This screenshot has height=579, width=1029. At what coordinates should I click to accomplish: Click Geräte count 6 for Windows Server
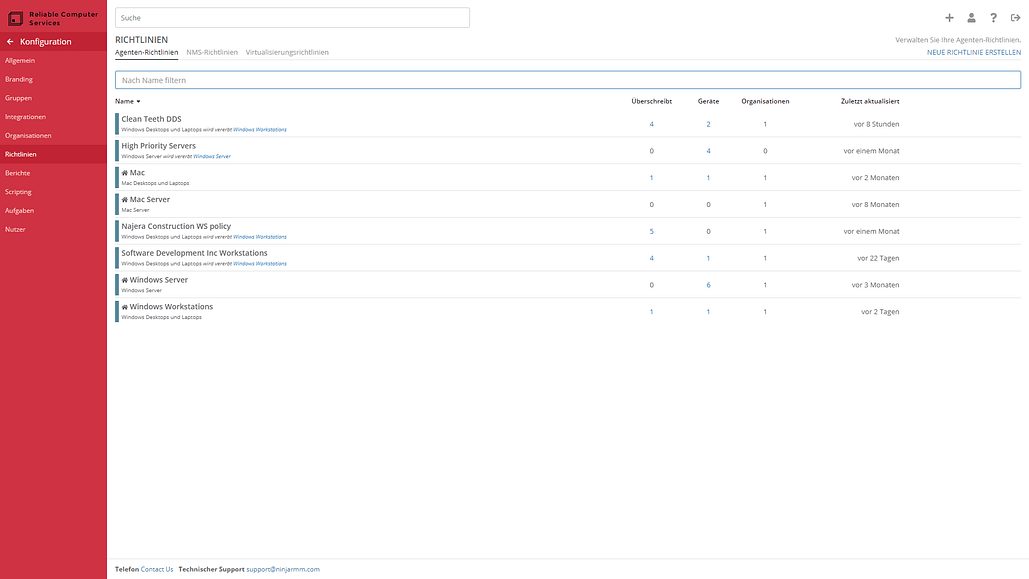(x=708, y=285)
